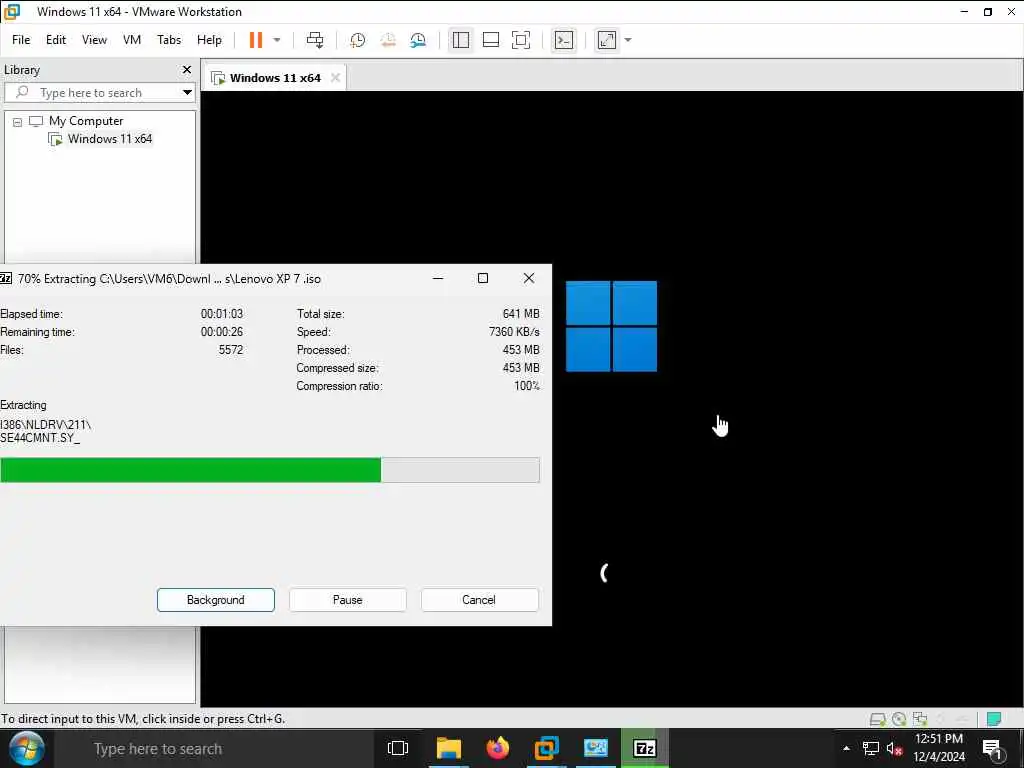Click inside the VM Windows logo screen

[611, 327]
